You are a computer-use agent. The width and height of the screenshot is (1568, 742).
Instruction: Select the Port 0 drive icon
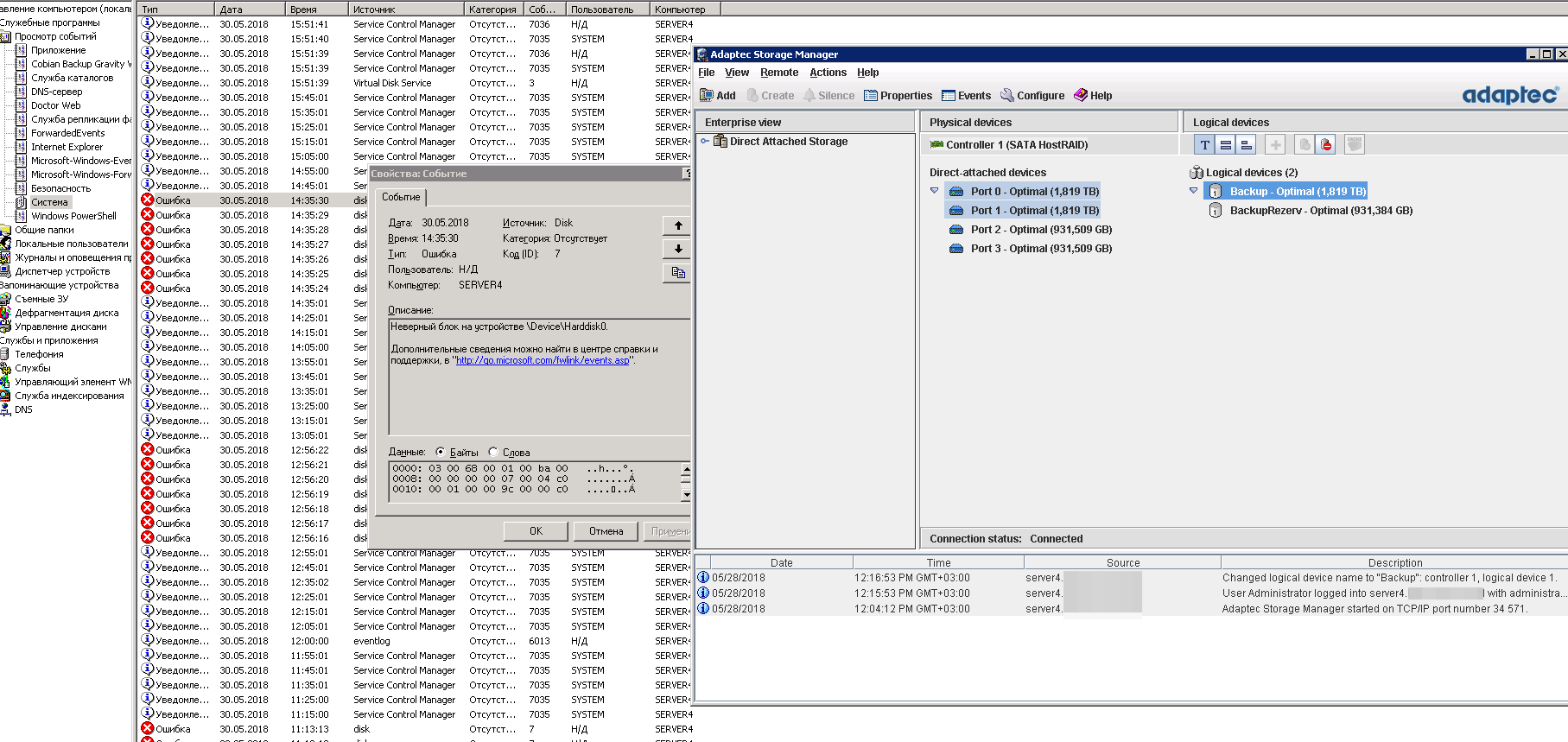956,192
